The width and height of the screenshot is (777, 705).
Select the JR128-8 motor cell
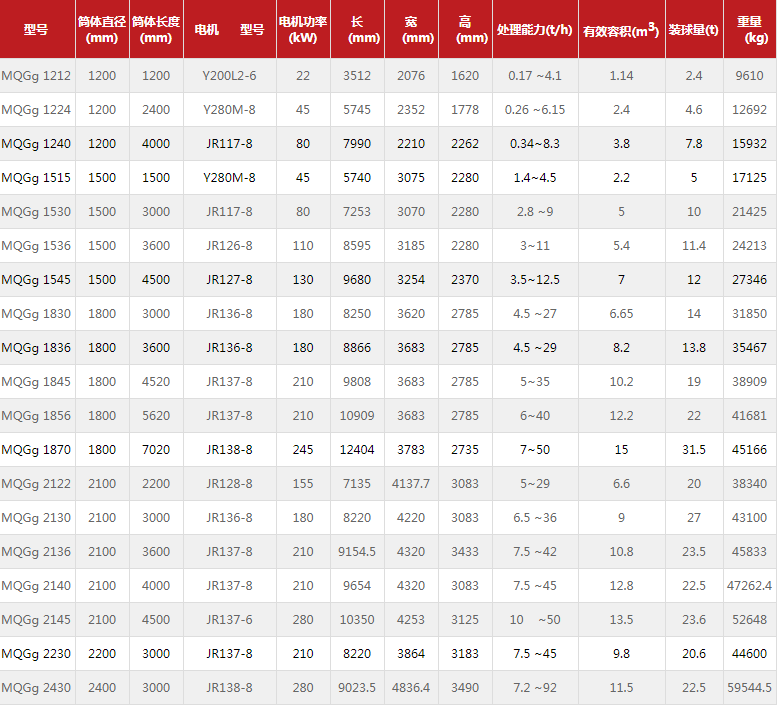229,484
